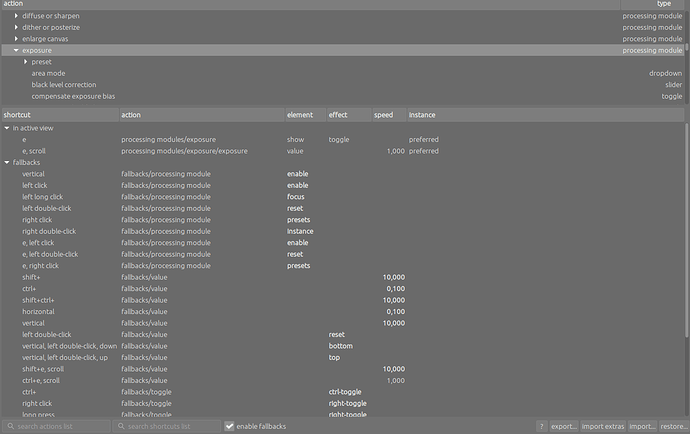Click the element column header

tap(304, 115)
